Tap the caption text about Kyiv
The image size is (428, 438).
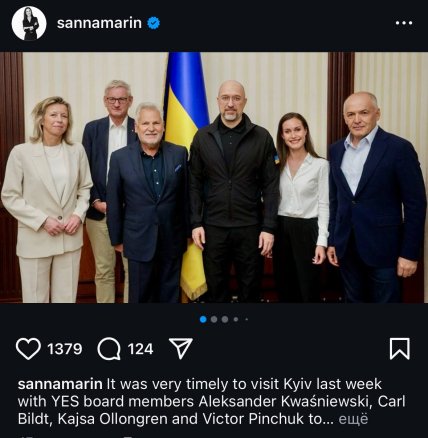(x=212, y=401)
